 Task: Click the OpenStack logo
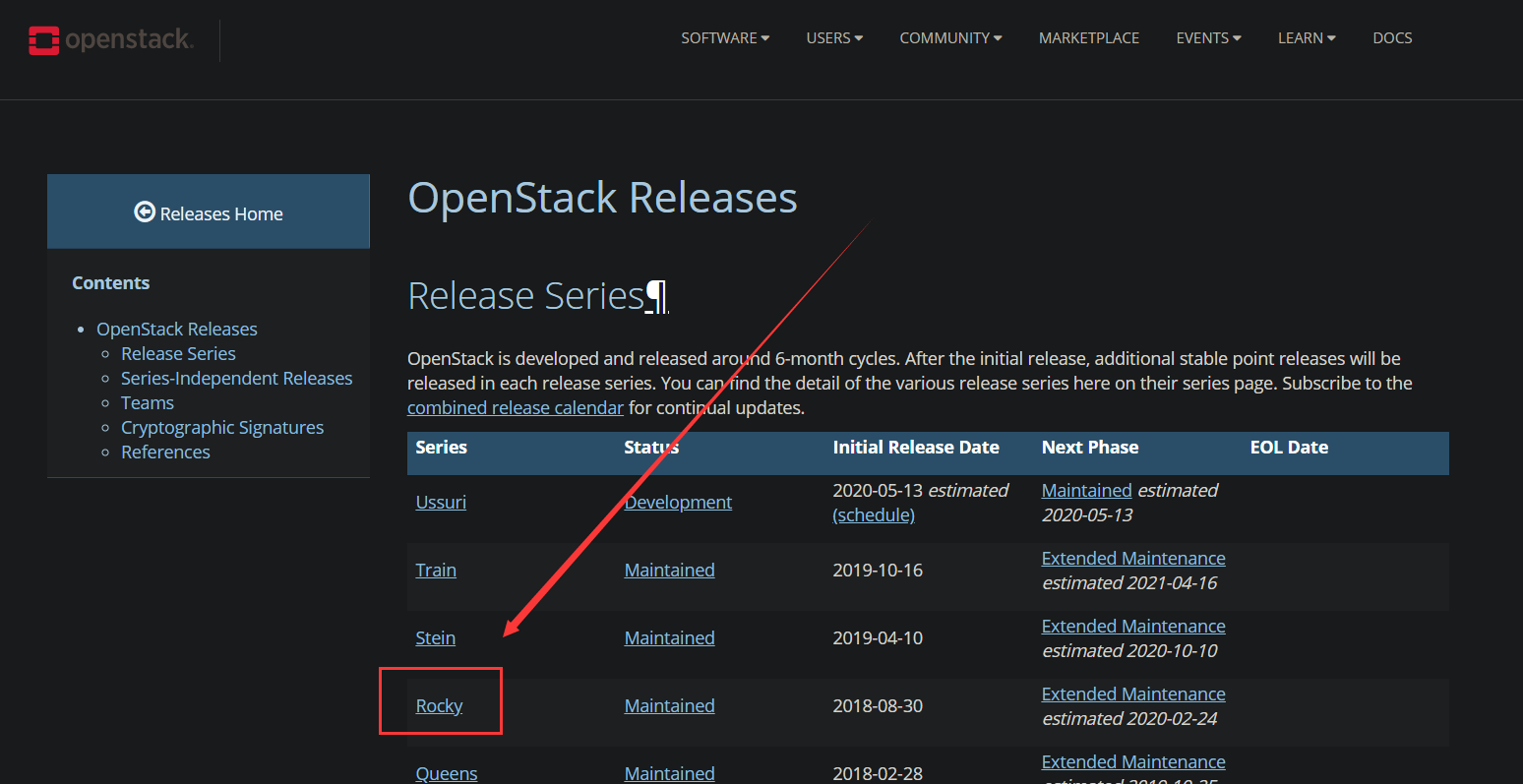[111, 40]
